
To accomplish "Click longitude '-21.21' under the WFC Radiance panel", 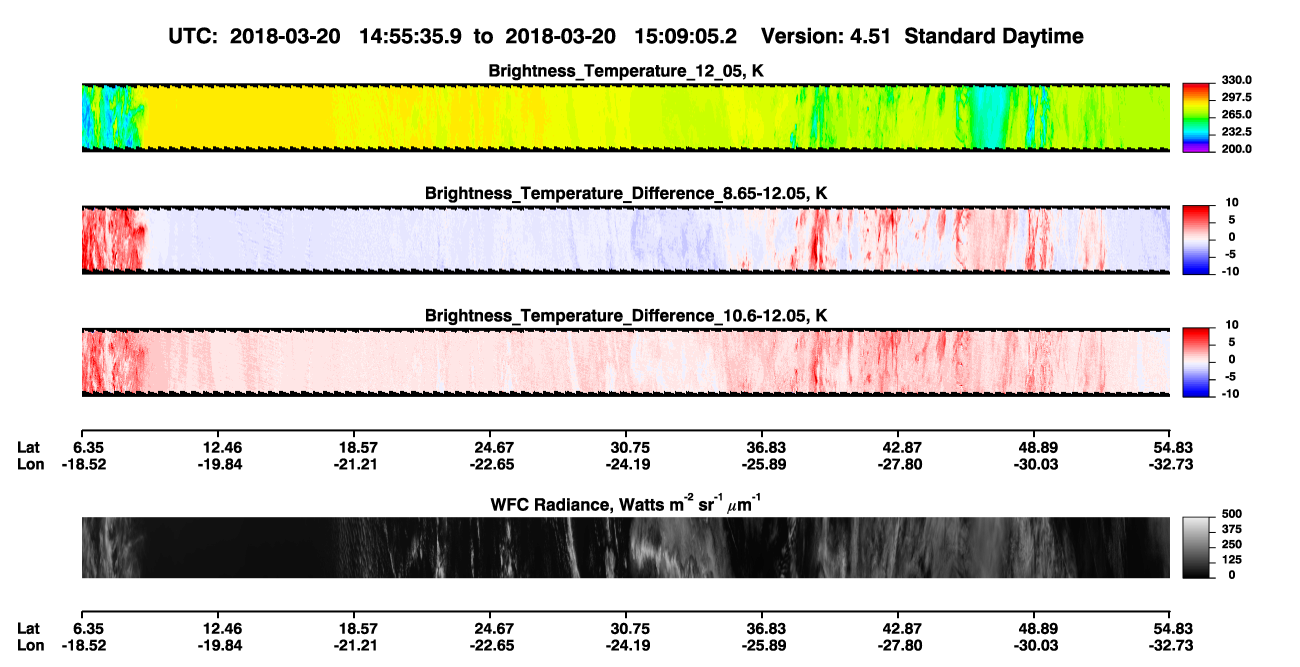I will (x=354, y=644).
